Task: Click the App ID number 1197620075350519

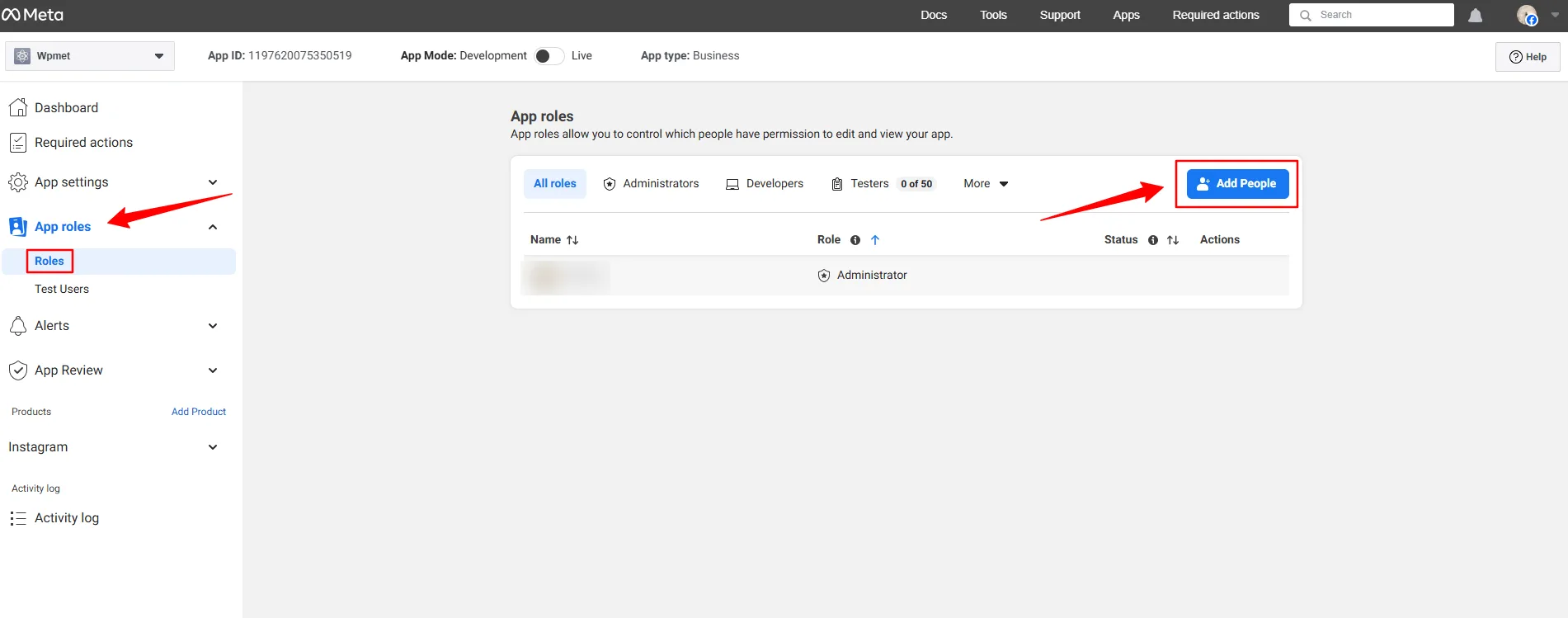Action: [x=300, y=56]
